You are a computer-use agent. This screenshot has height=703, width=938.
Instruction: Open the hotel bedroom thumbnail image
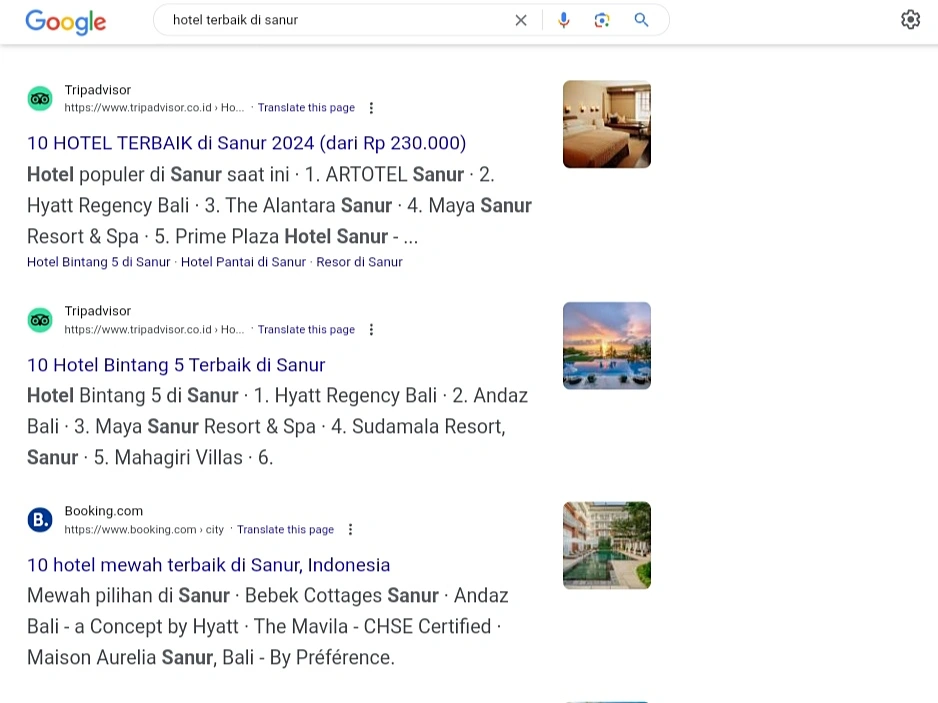607,124
